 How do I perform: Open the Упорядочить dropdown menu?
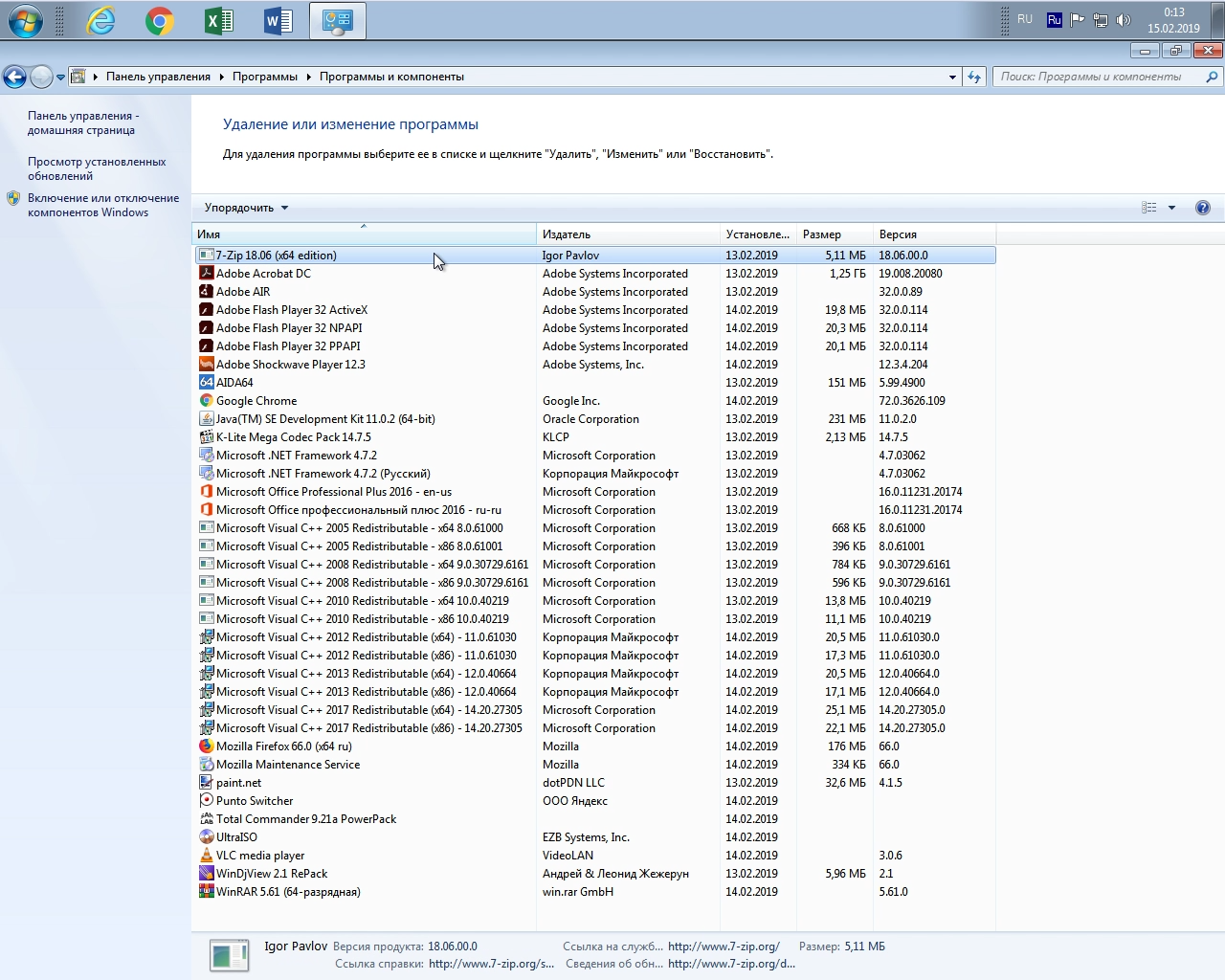coord(246,208)
